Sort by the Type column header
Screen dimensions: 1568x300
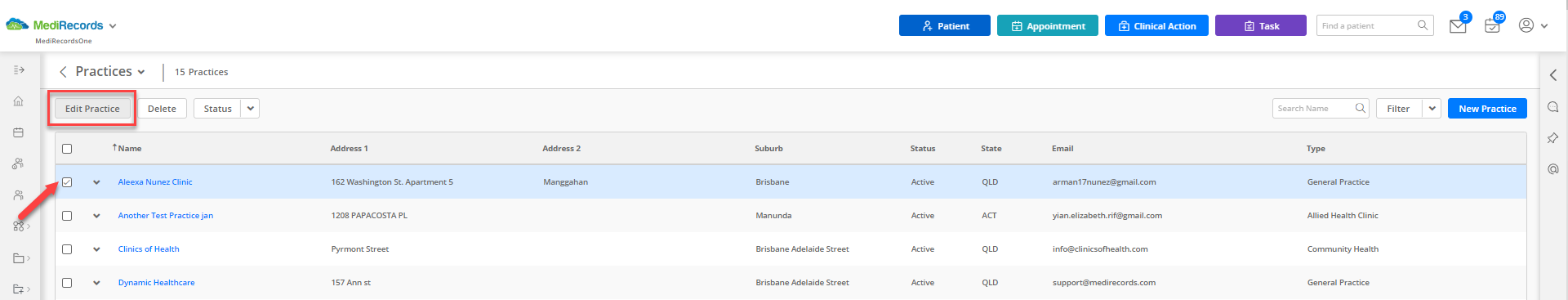tap(1316, 149)
